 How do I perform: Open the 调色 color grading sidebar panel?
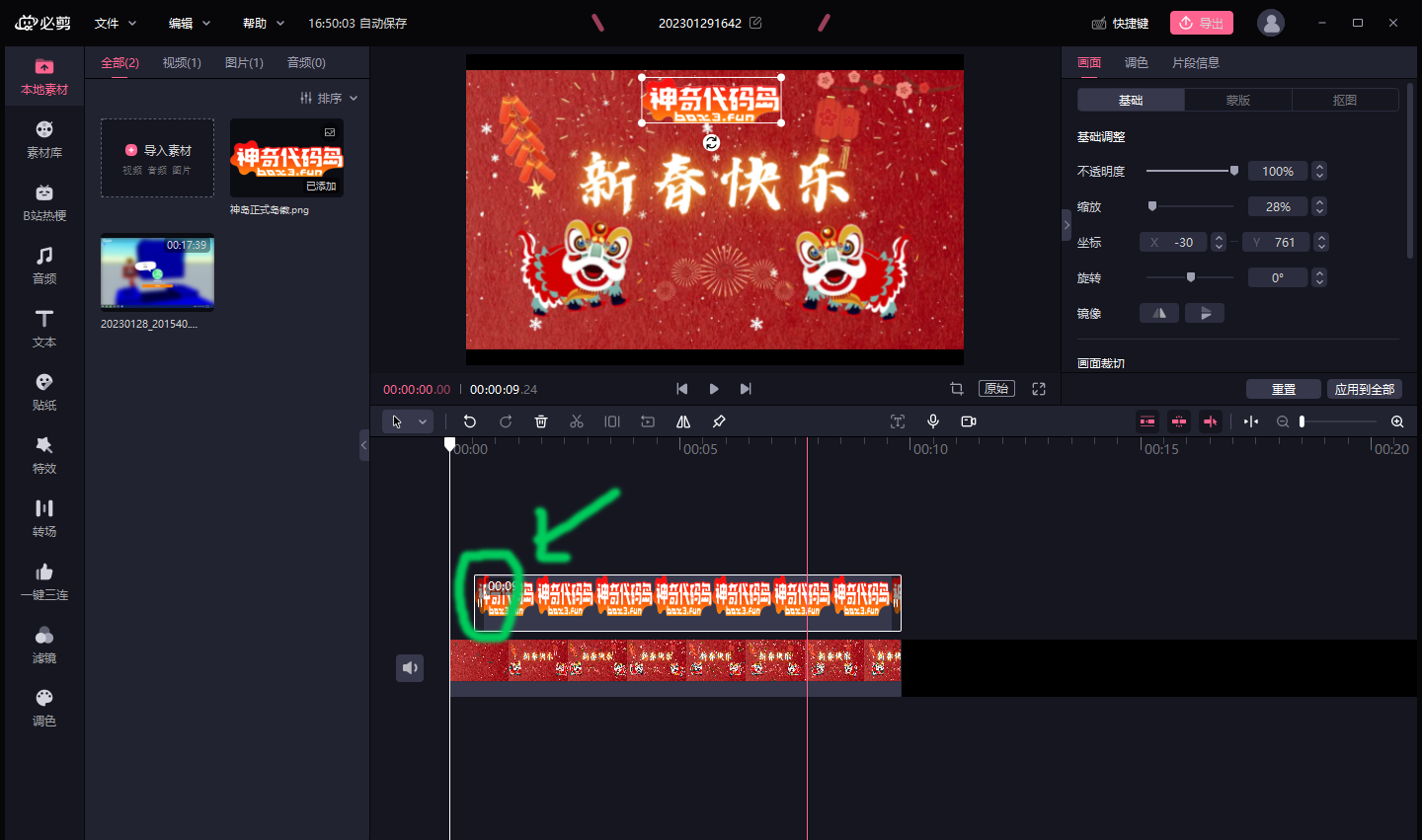tap(44, 709)
